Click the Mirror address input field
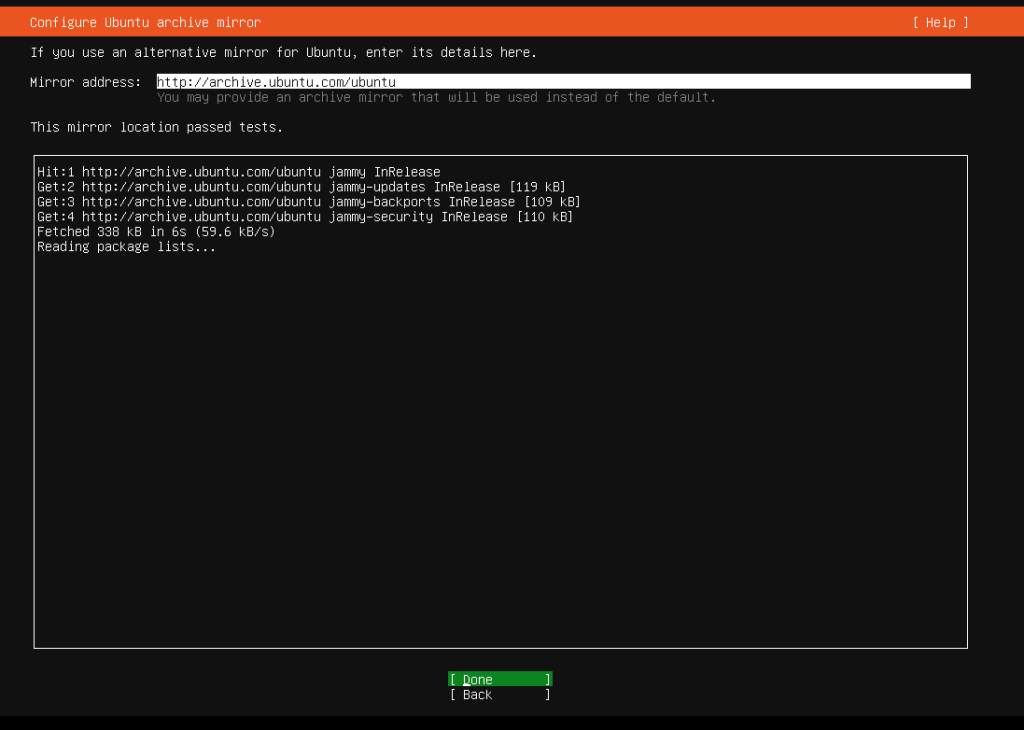Screen dimensions: 1024x730 pos(560,81)
